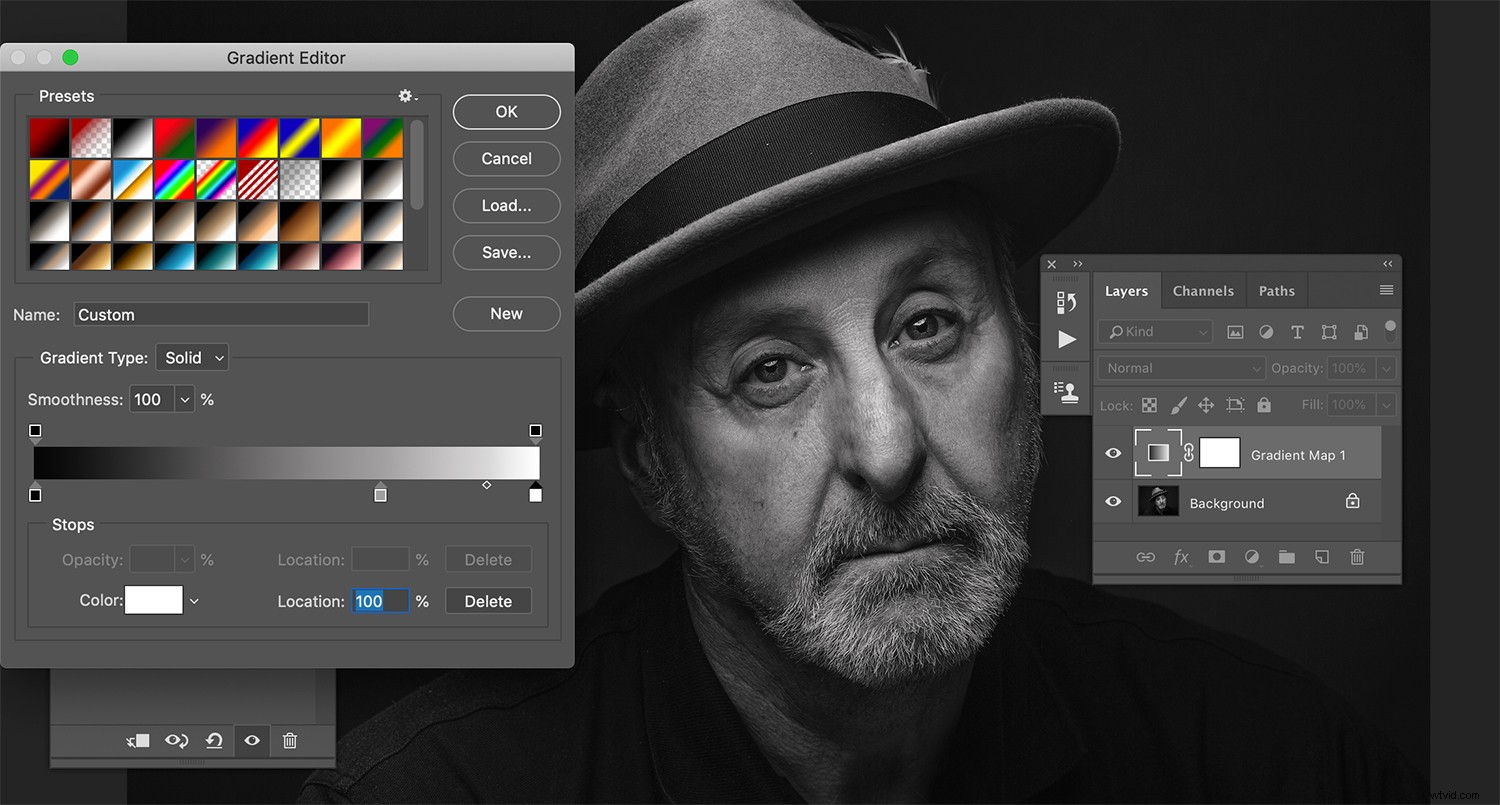The height and width of the screenshot is (805, 1500).
Task: Hide the Background layer
Action: pos(1113,501)
